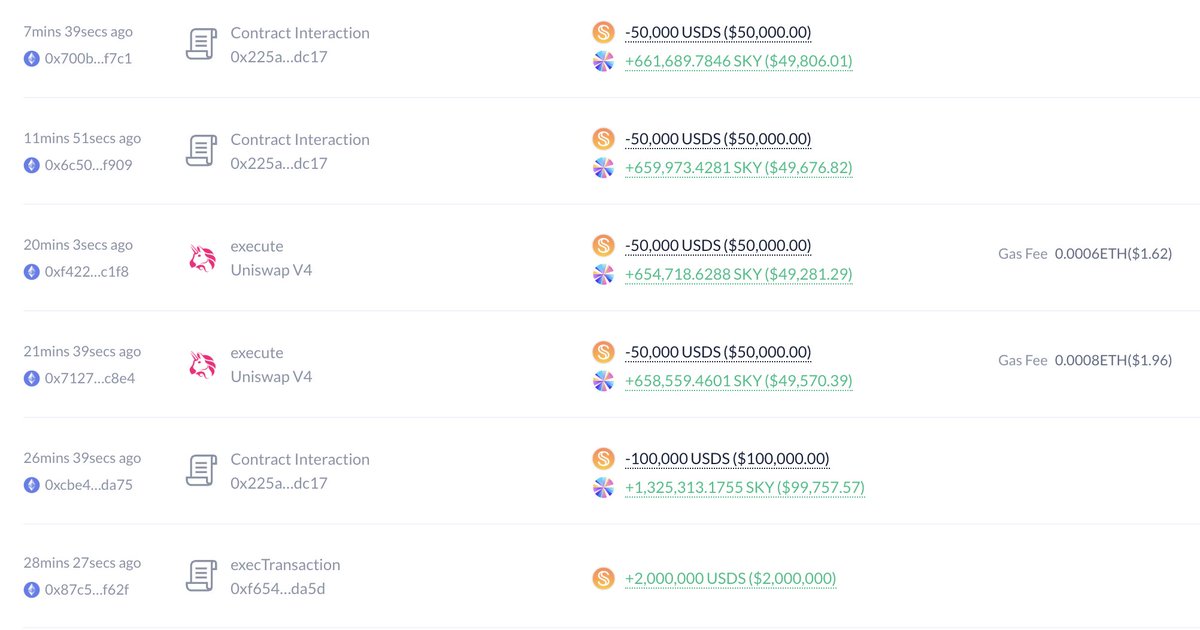Click USDS token icon in 11mins 51secs row
The width and height of the screenshot is (1200, 630).
(602, 139)
